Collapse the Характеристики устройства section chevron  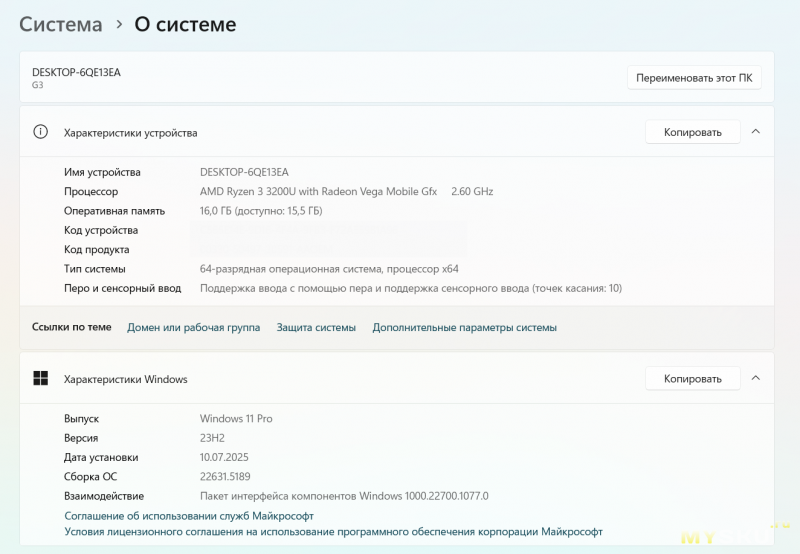[x=756, y=132]
